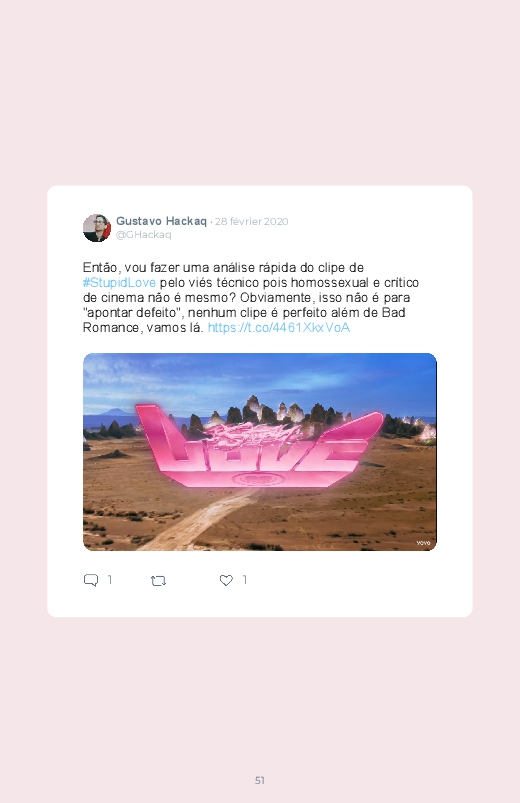520x803 pixels.
Task: Click the dirt road in the thumbnail
Action: point(205,517)
